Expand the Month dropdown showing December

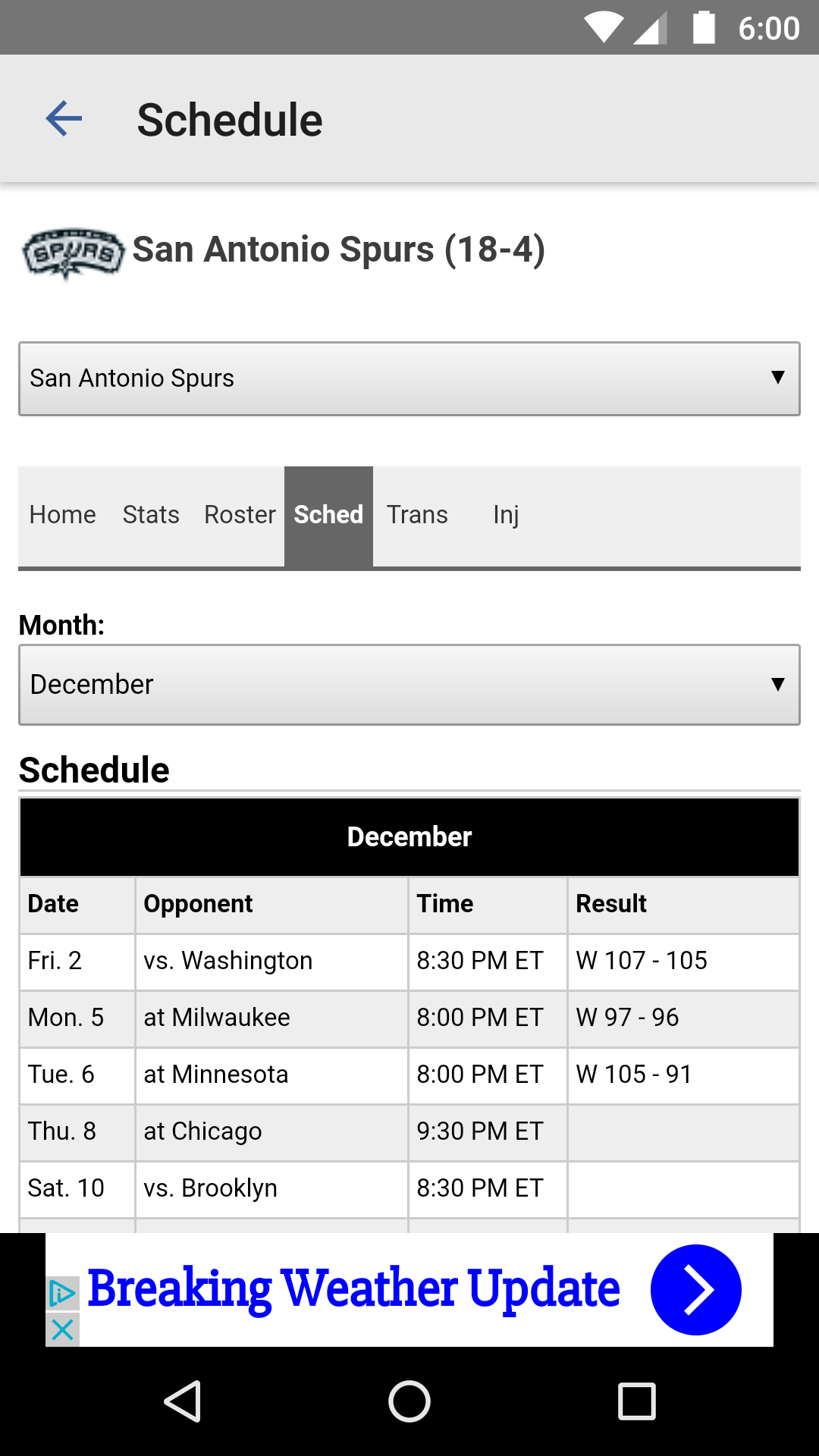click(409, 685)
